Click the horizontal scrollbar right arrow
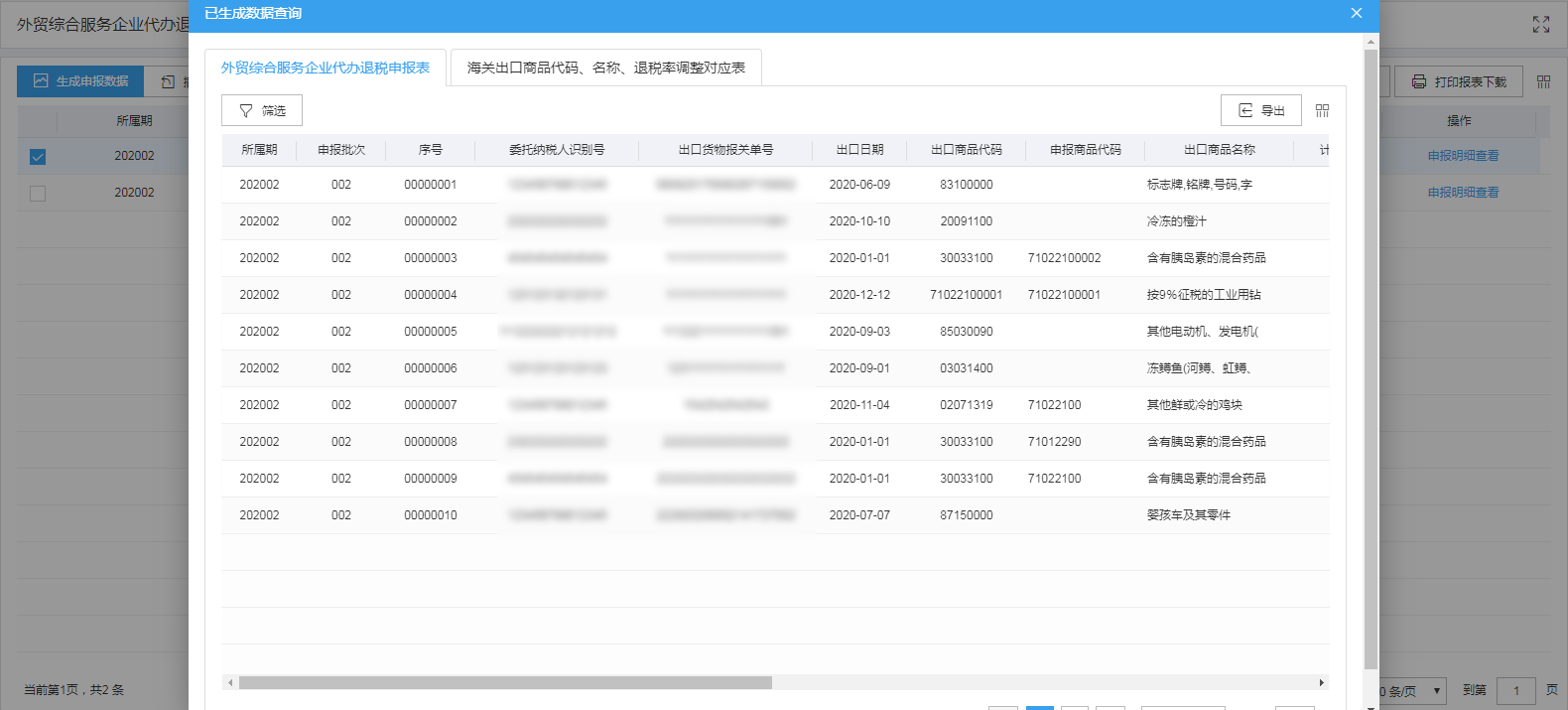 click(1321, 683)
